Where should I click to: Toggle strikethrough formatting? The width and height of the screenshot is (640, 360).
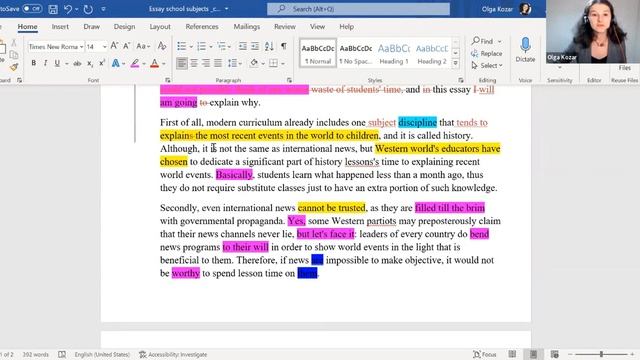[77, 63]
